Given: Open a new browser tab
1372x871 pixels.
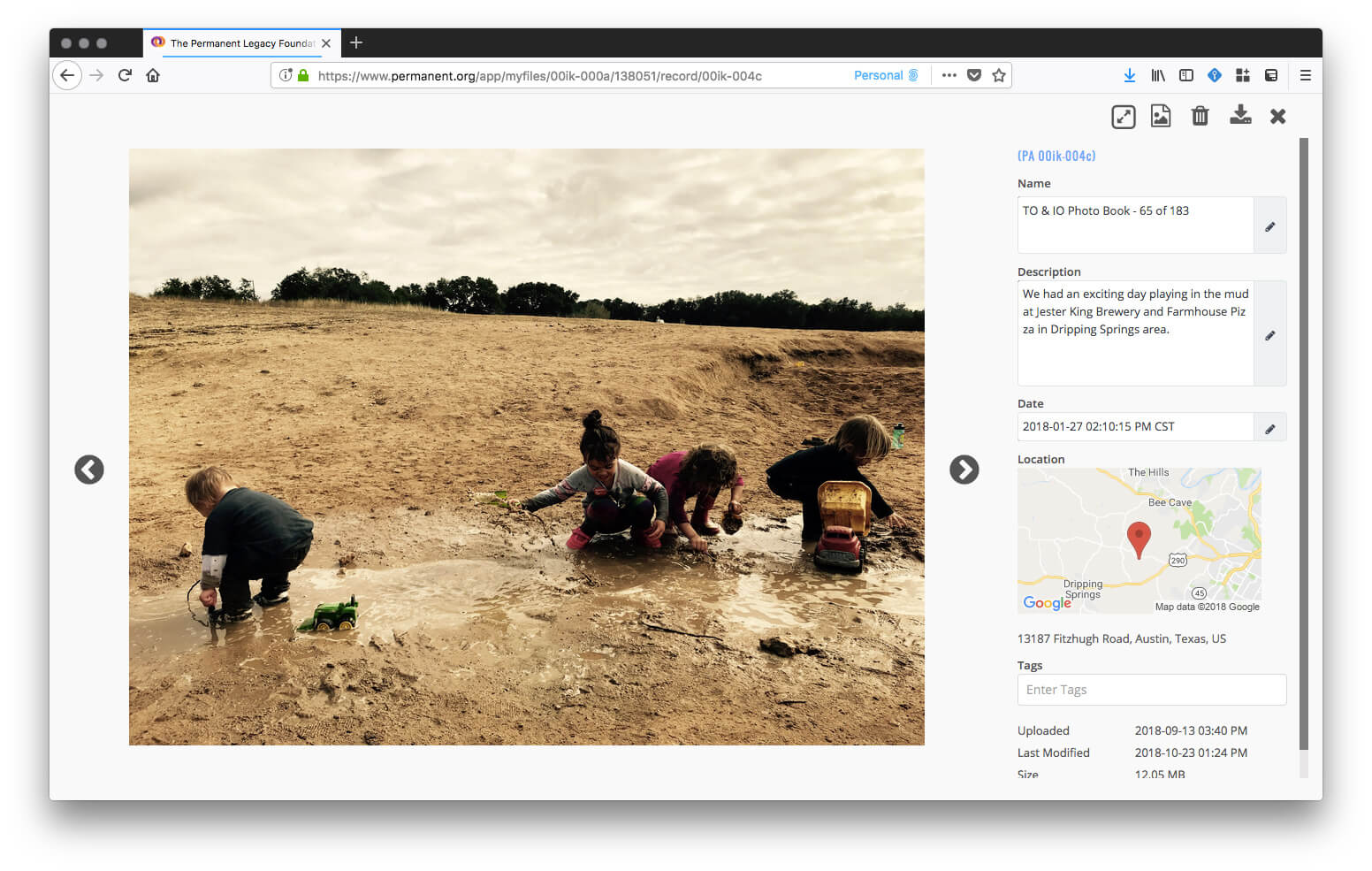Looking at the screenshot, I should coord(356,42).
